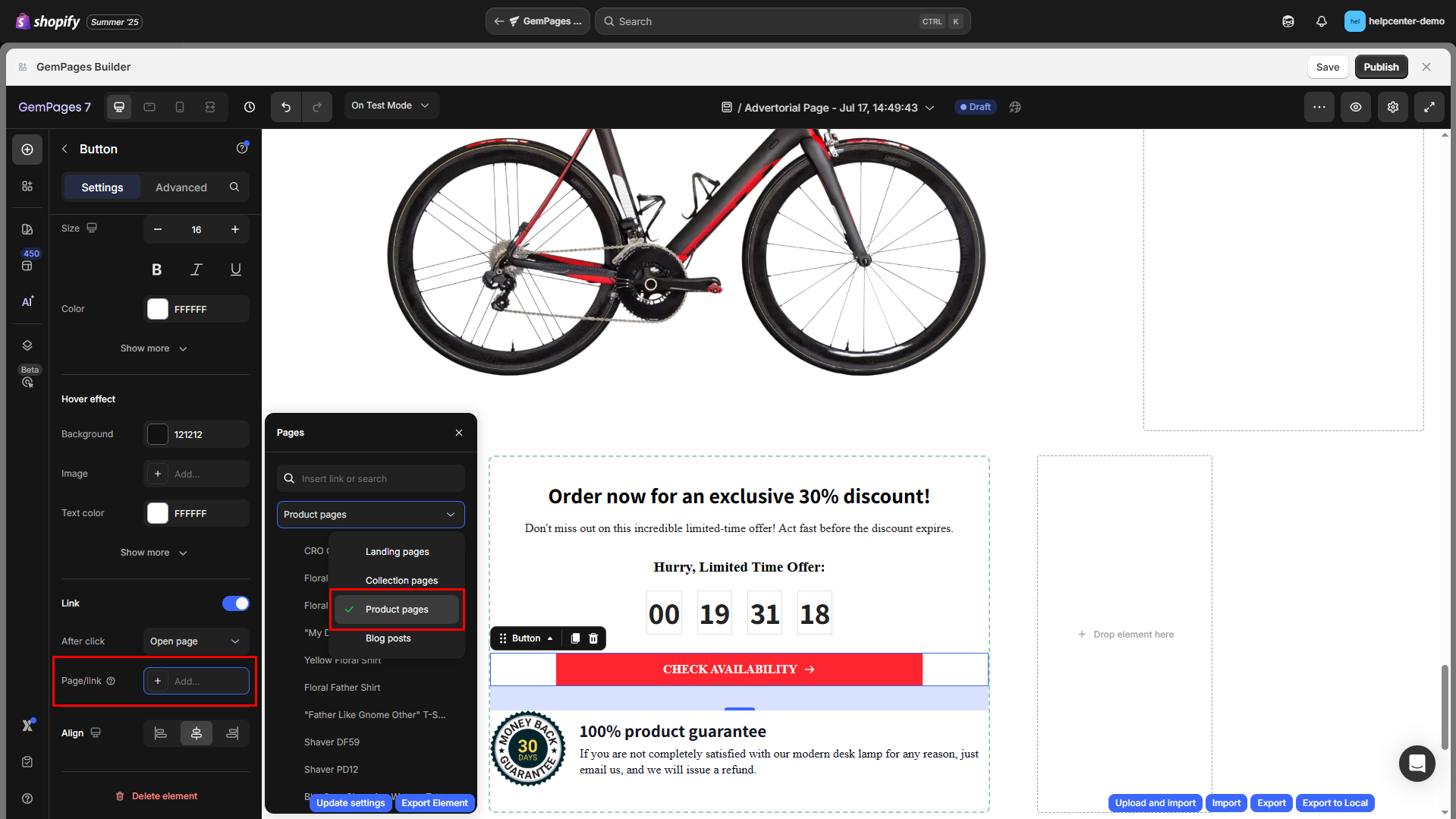Select Blog posts in the Pages list
Image resolution: width=1456 pixels, height=819 pixels.
pos(388,638)
